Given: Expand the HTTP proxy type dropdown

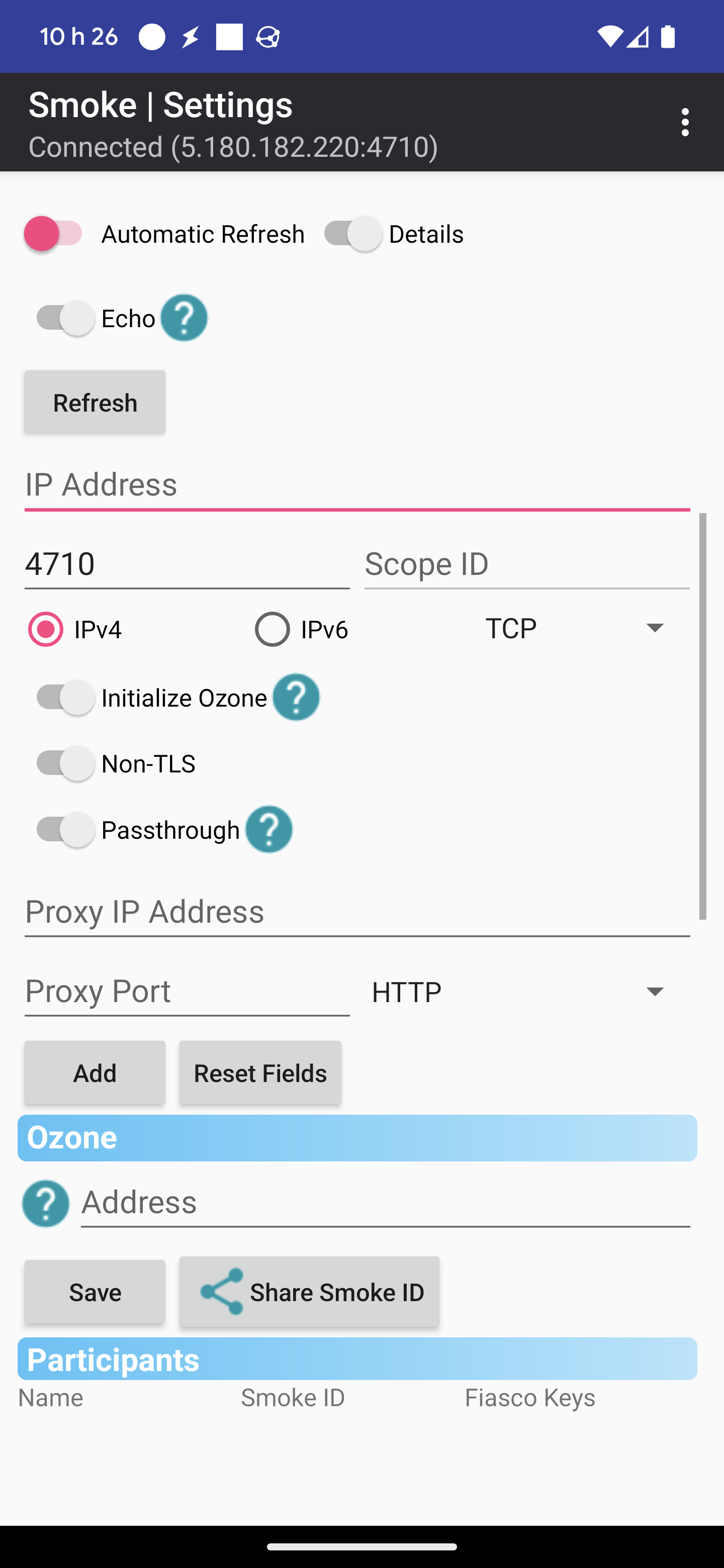Looking at the screenshot, I should (x=517, y=992).
